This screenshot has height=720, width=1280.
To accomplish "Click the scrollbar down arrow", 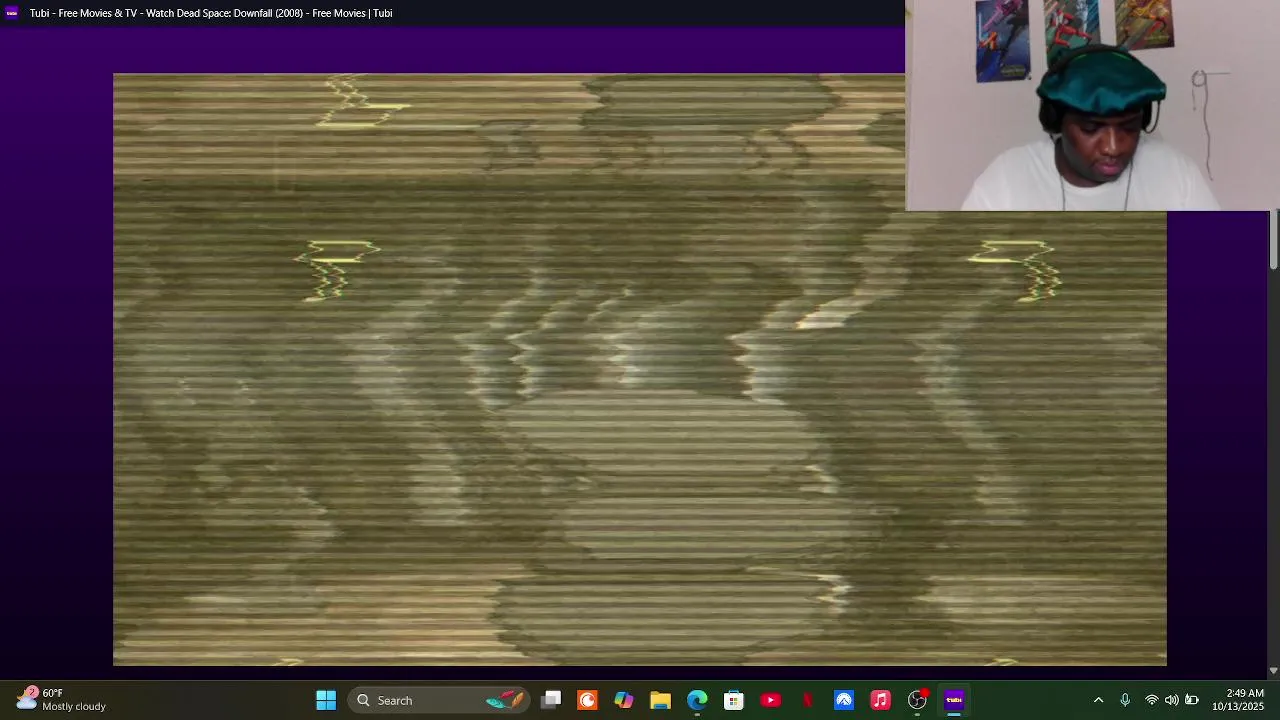I will [x=1273, y=671].
